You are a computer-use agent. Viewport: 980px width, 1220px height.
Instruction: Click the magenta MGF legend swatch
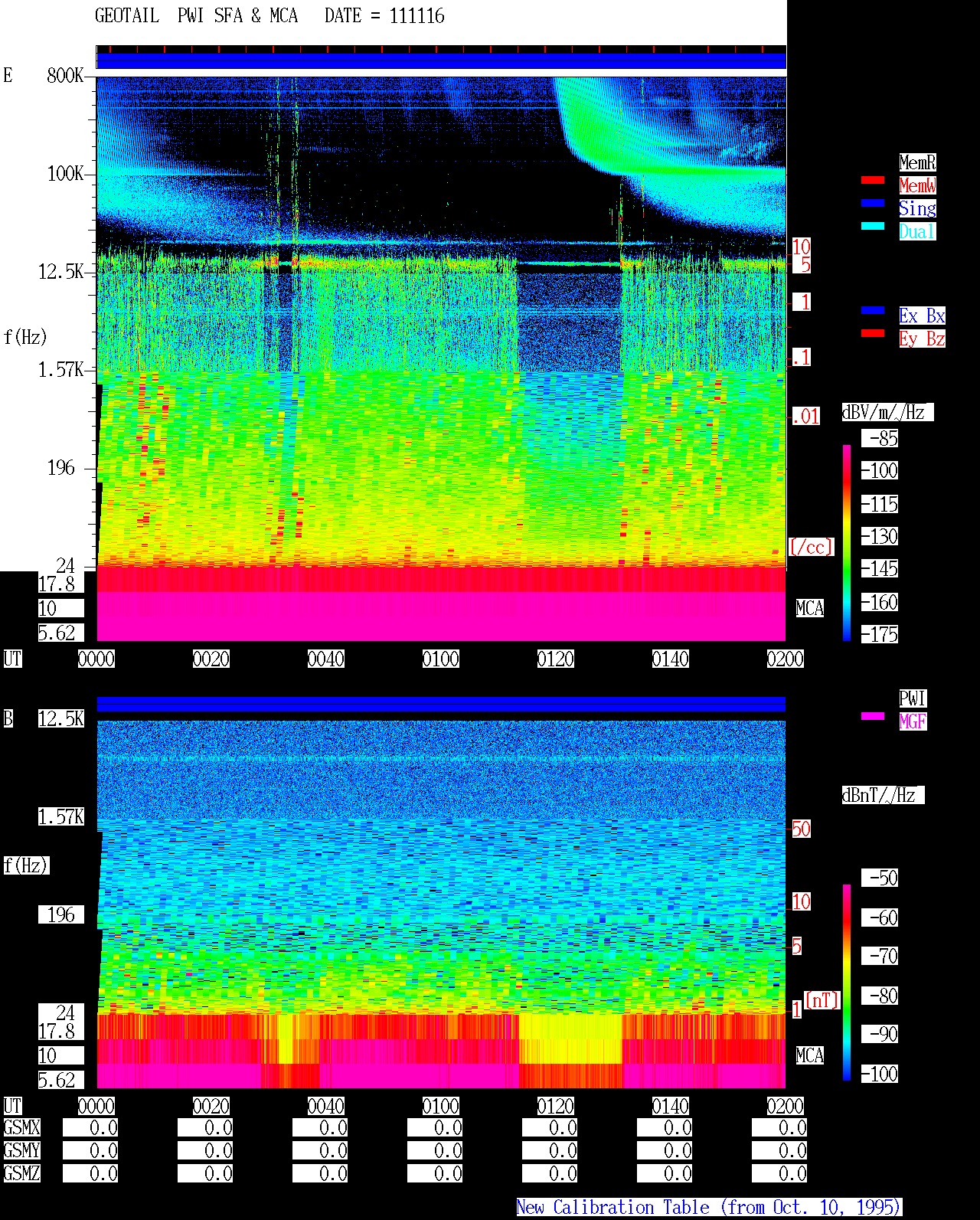tap(873, 716)
